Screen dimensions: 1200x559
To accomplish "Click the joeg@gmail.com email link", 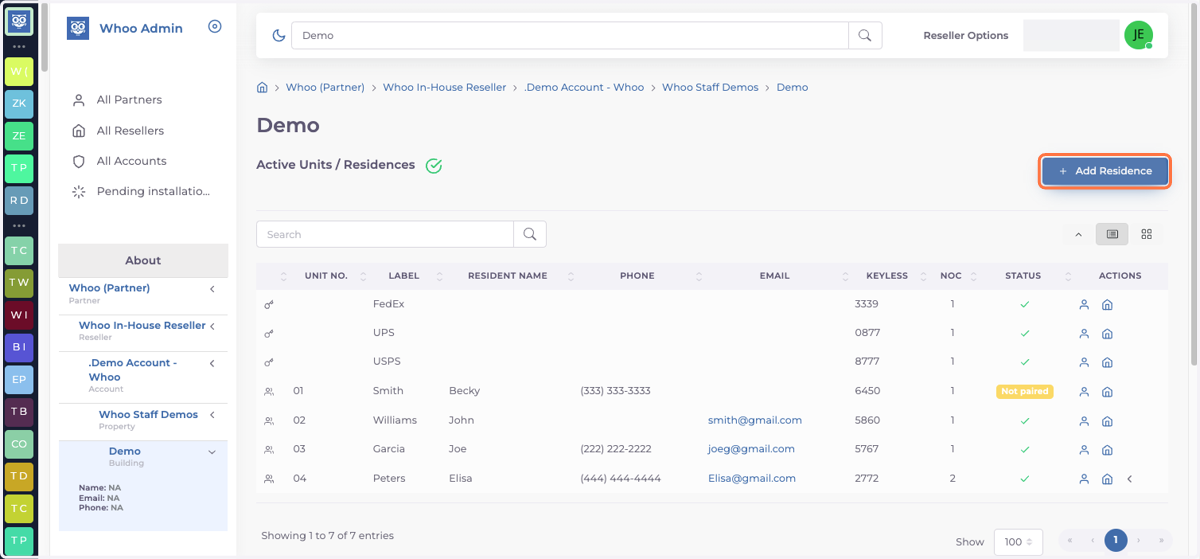I will pyautogui.click(x=751, y=449).
